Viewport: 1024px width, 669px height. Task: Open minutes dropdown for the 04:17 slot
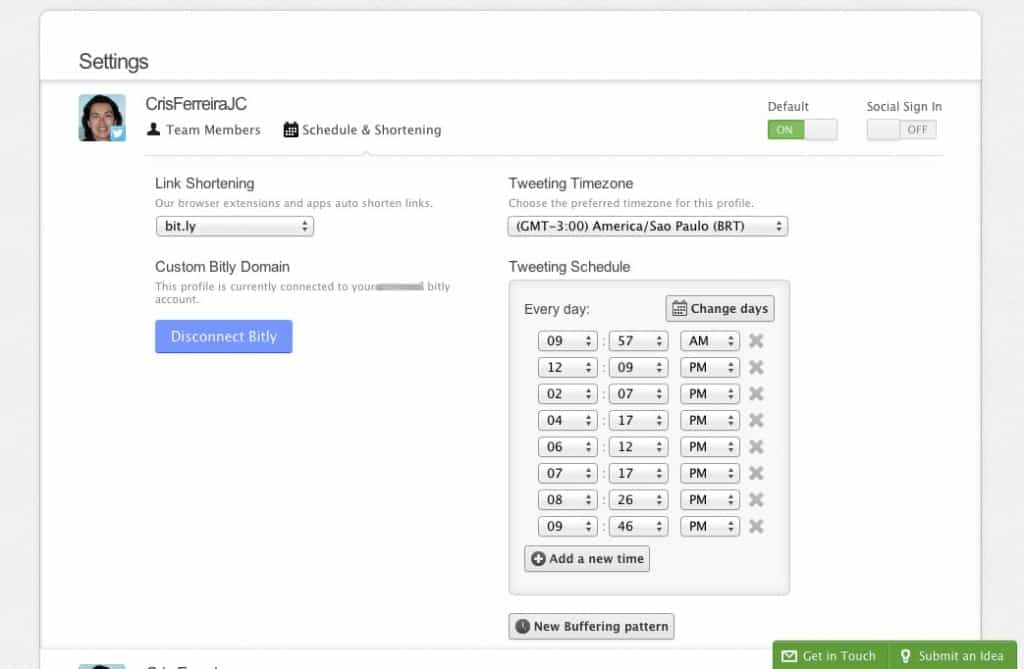coord(638,420)
